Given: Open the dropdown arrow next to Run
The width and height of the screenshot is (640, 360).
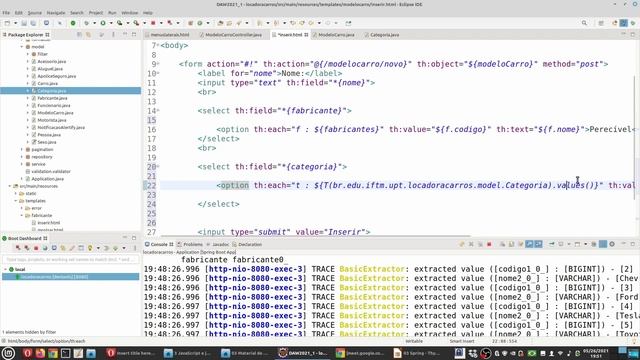Looking at the screenshot, I should click(x=111, y=23).
